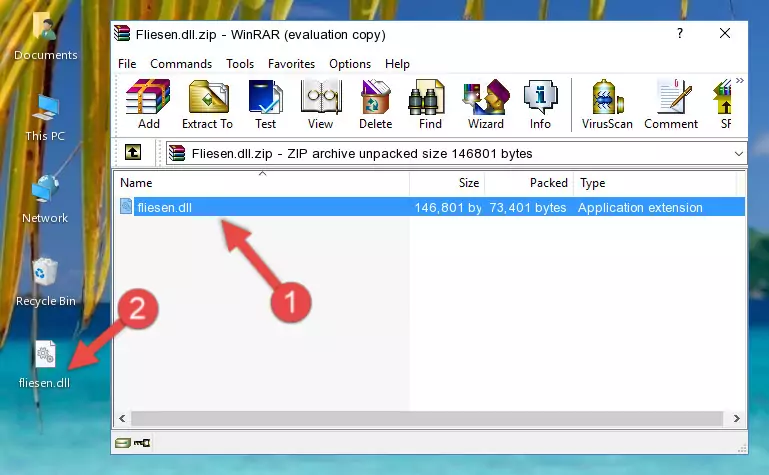The height and width of the screenshot is (475, 769).
Task: Click the WinRAR title bar app icon
Action: coord(122,34)
